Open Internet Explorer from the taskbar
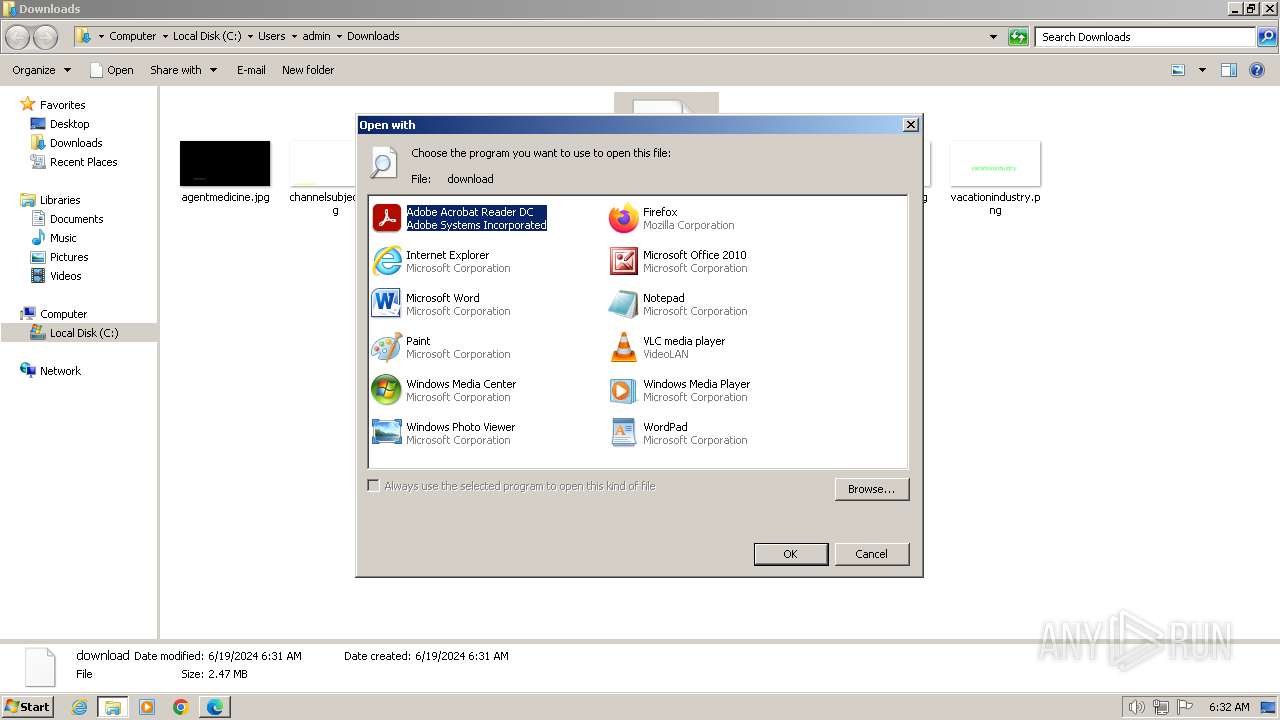 (80, 707)
